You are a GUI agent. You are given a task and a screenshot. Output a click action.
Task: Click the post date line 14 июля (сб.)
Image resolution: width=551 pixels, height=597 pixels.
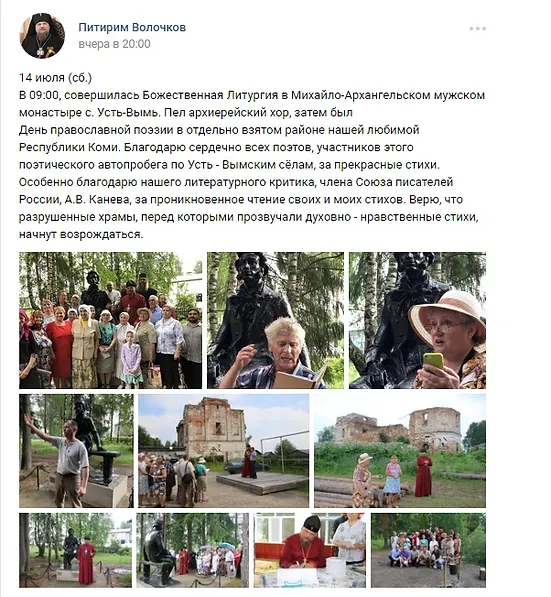[56, 78]
